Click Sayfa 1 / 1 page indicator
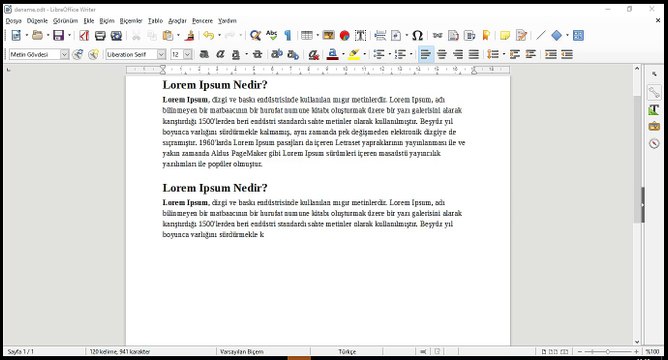This screenshot has height=360, width=668. click(20, 351)
